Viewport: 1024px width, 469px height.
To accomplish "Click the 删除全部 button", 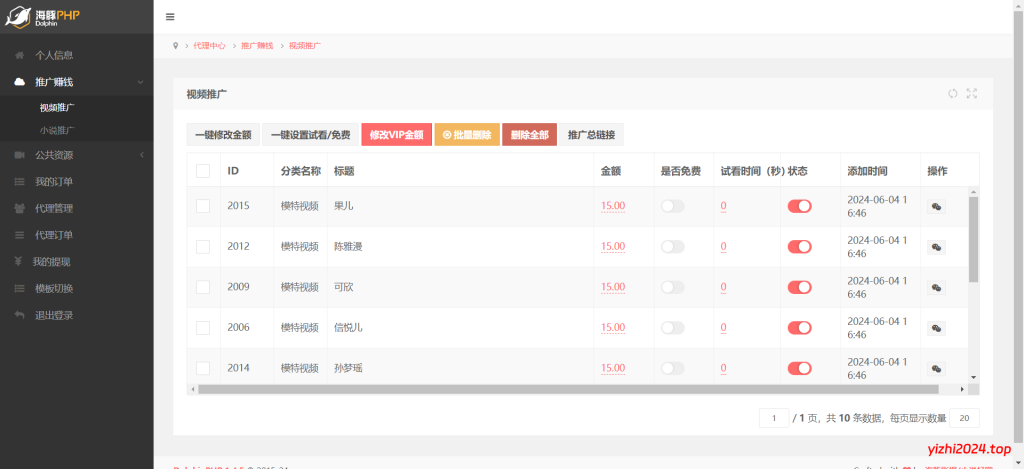I will pos(529,135).
